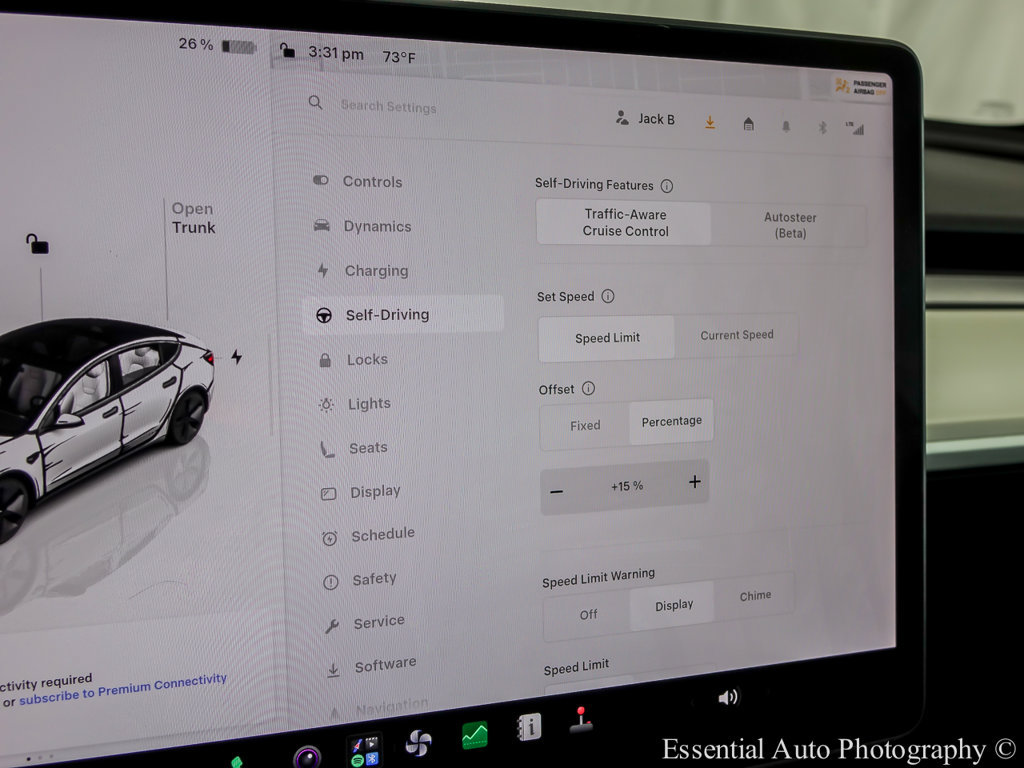Choose Fixed offset

pyautogui.click(x=585, y=426)
